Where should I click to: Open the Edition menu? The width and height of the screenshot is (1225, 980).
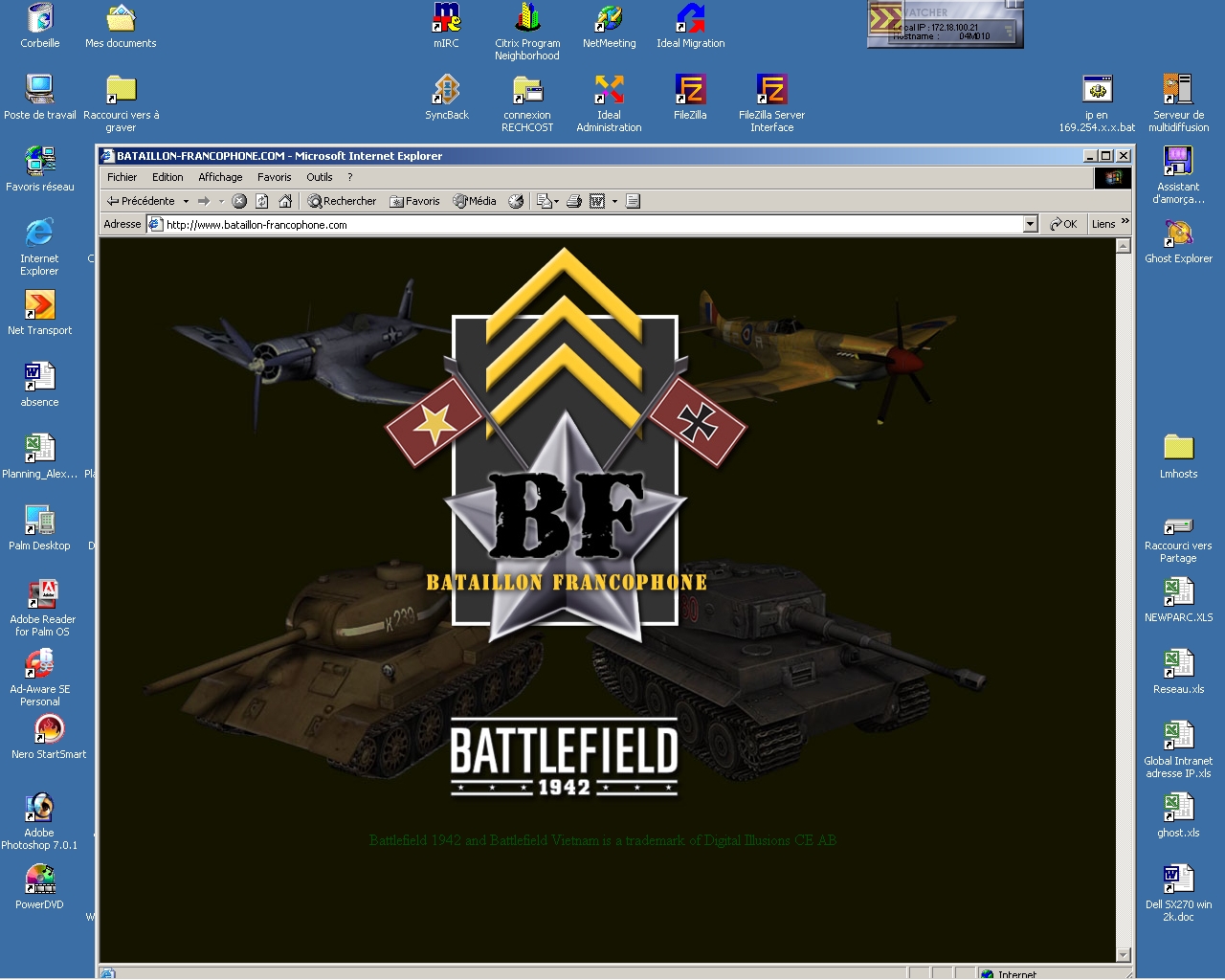(x=167, y=177)
